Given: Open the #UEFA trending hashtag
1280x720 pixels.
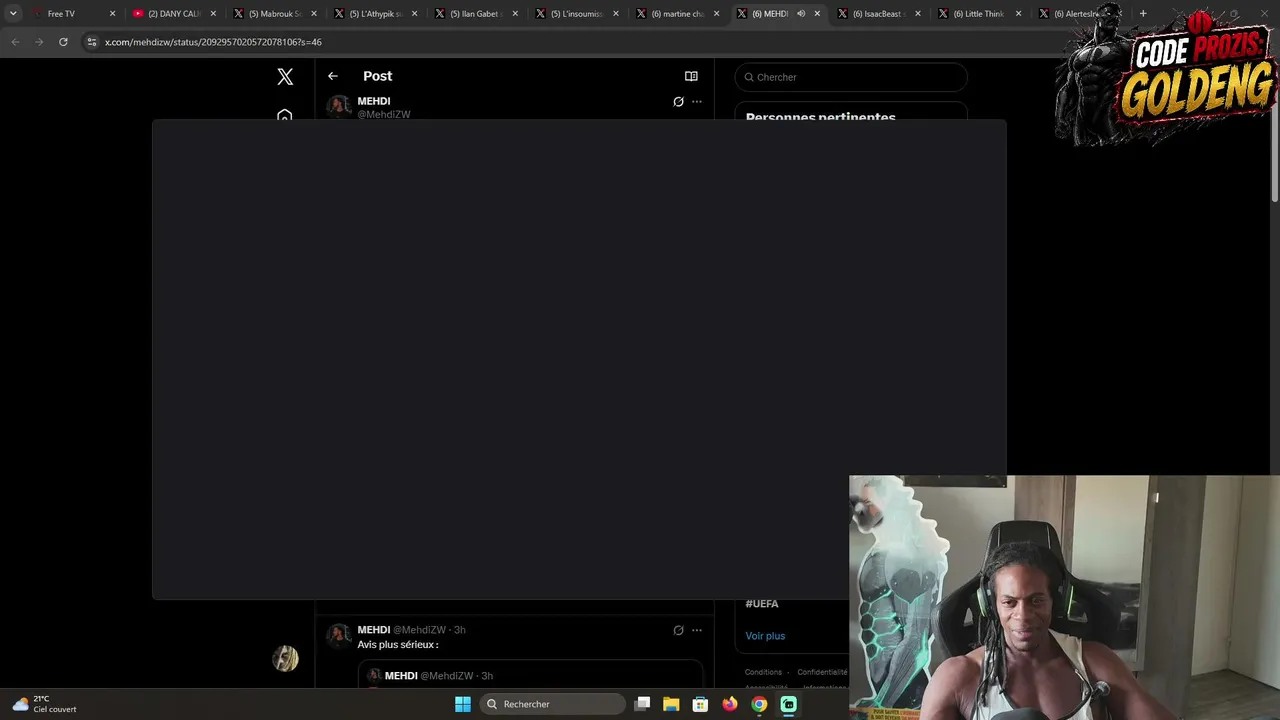Looking at the screenshot, I should point(762,604).
